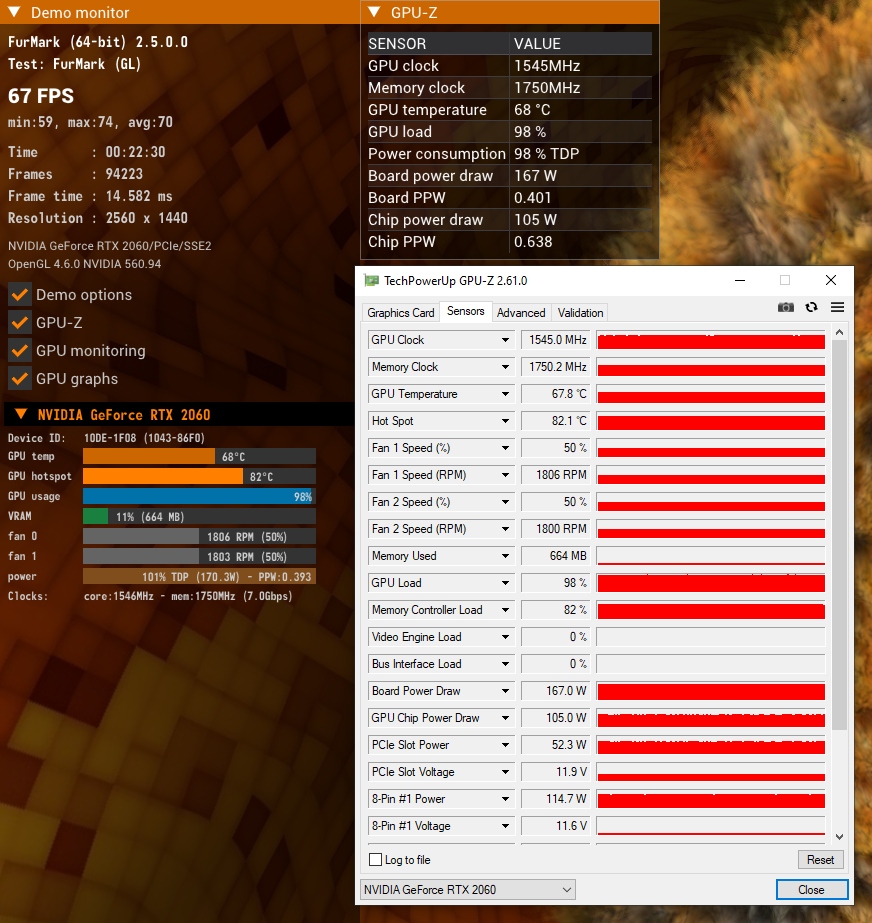Open the PCIe Slot Power dropdown arrow
This screenshot has height=923, width=872.
(505, 745)
